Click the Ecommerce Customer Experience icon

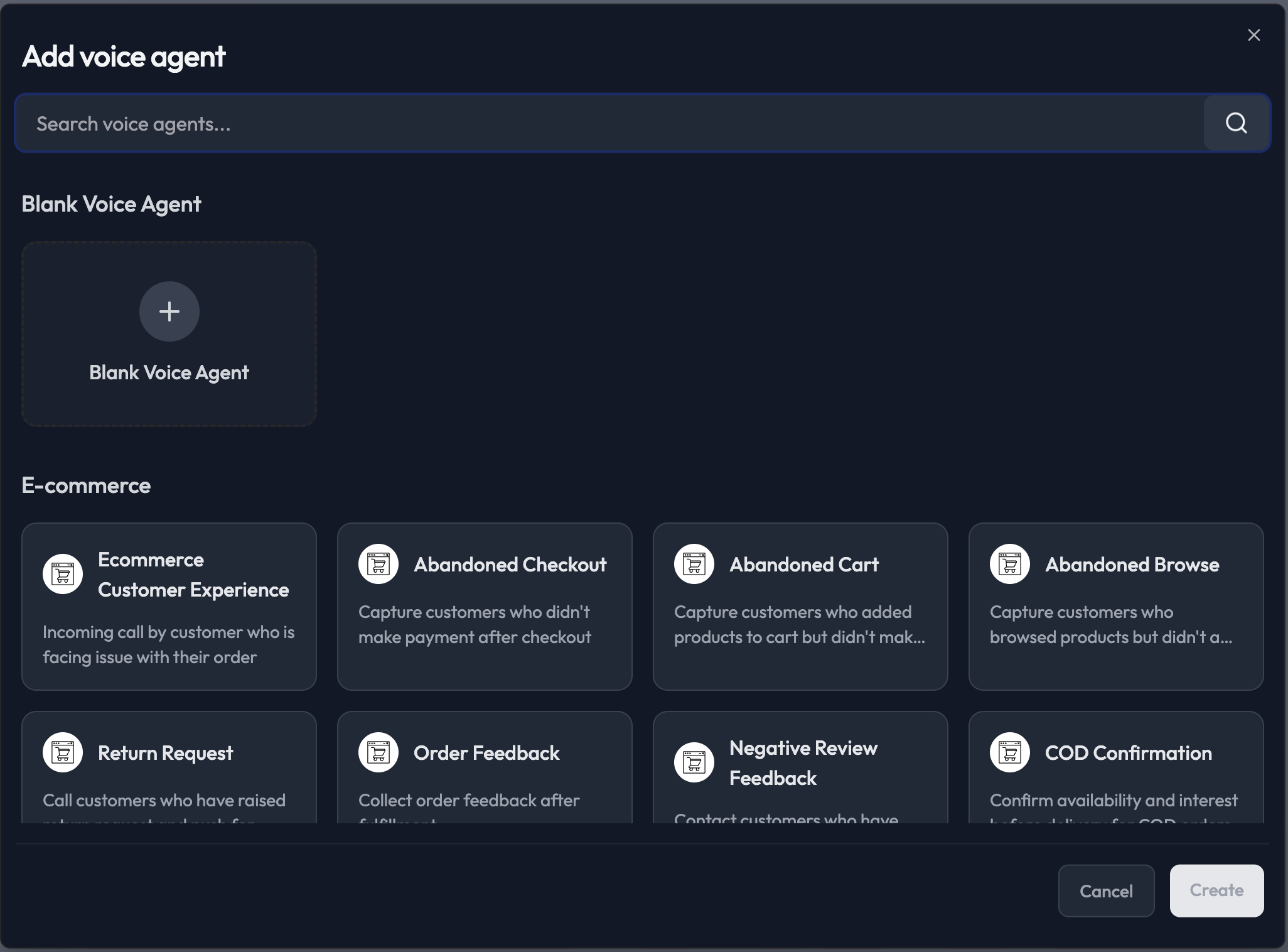63,574
